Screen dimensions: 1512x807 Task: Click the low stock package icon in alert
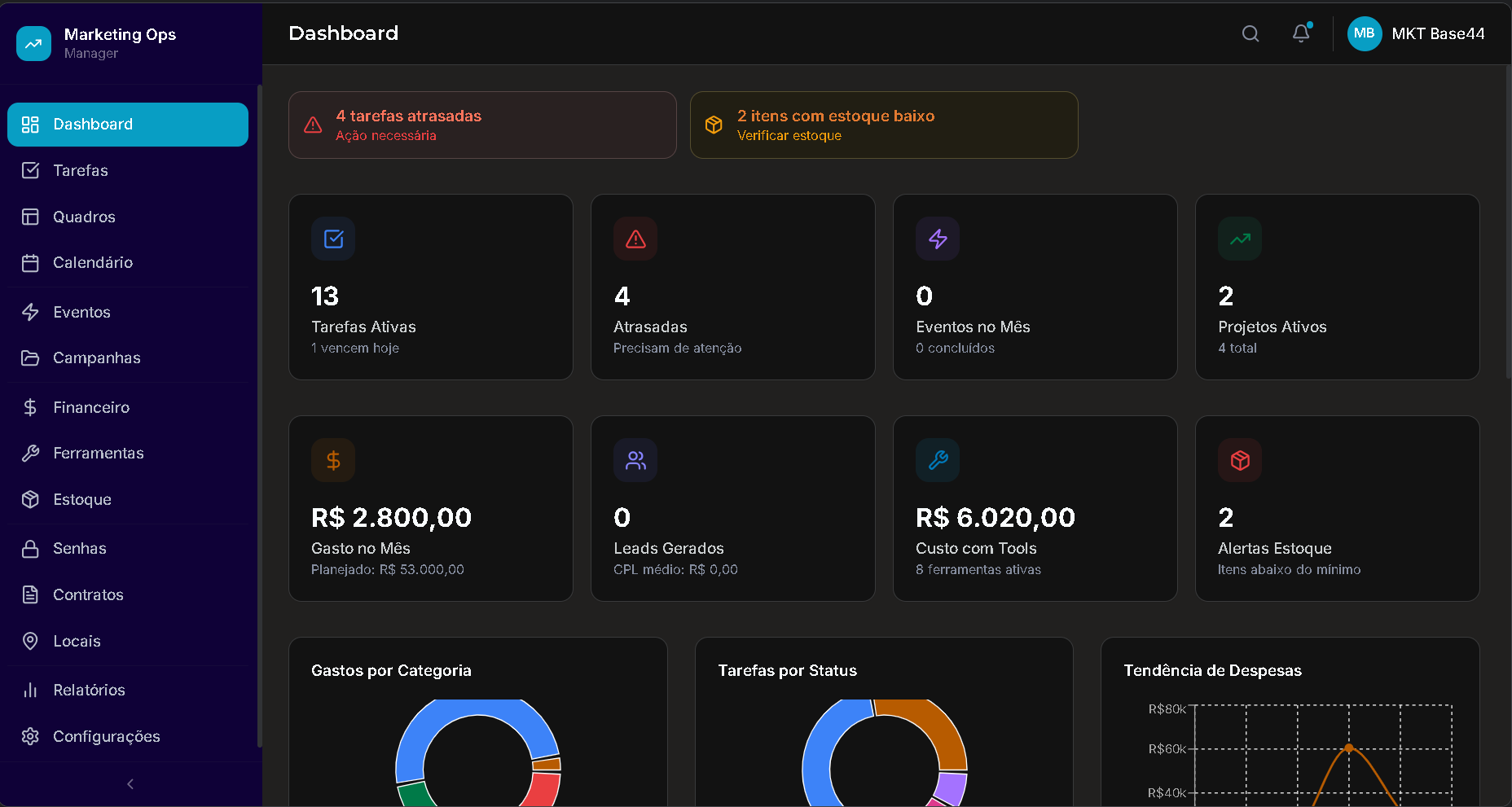714,125
